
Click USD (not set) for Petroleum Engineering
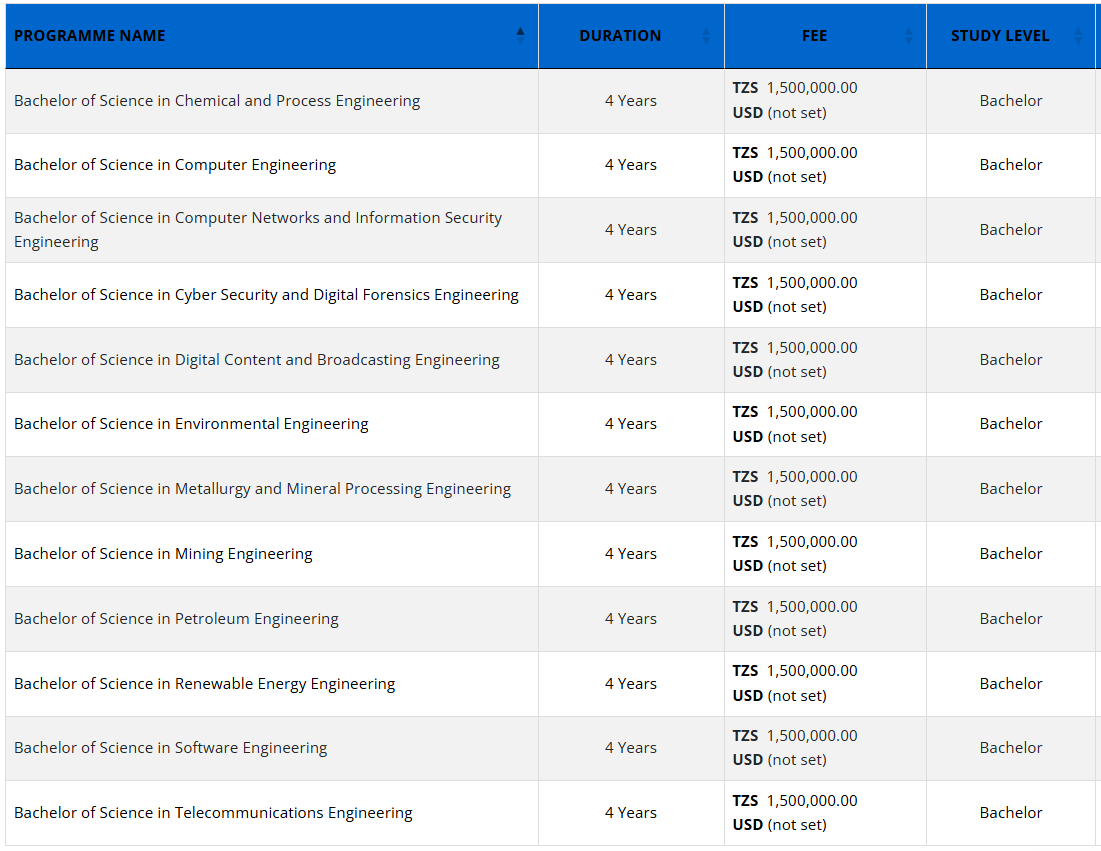coord(779,631)
